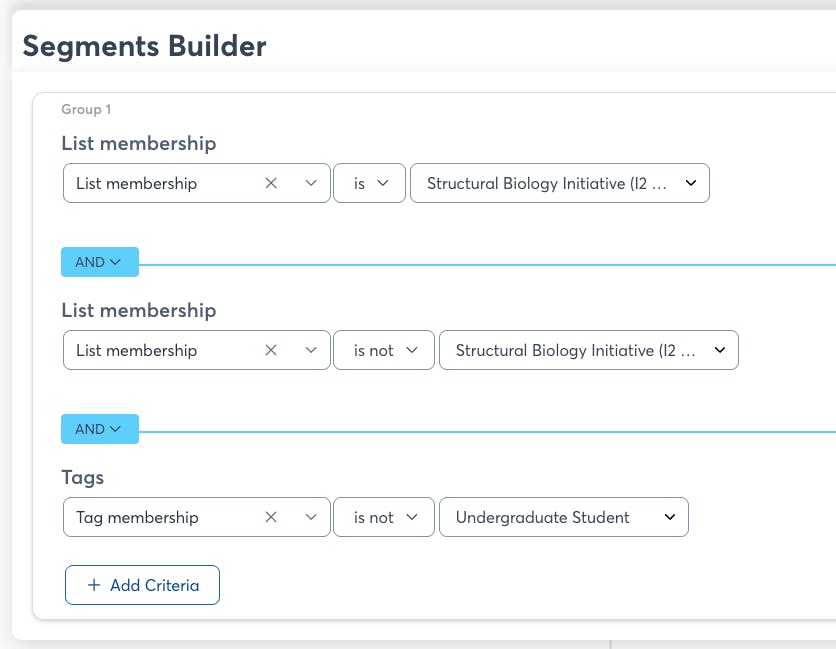Click the first List membership field text

click(x=137, y=184)
